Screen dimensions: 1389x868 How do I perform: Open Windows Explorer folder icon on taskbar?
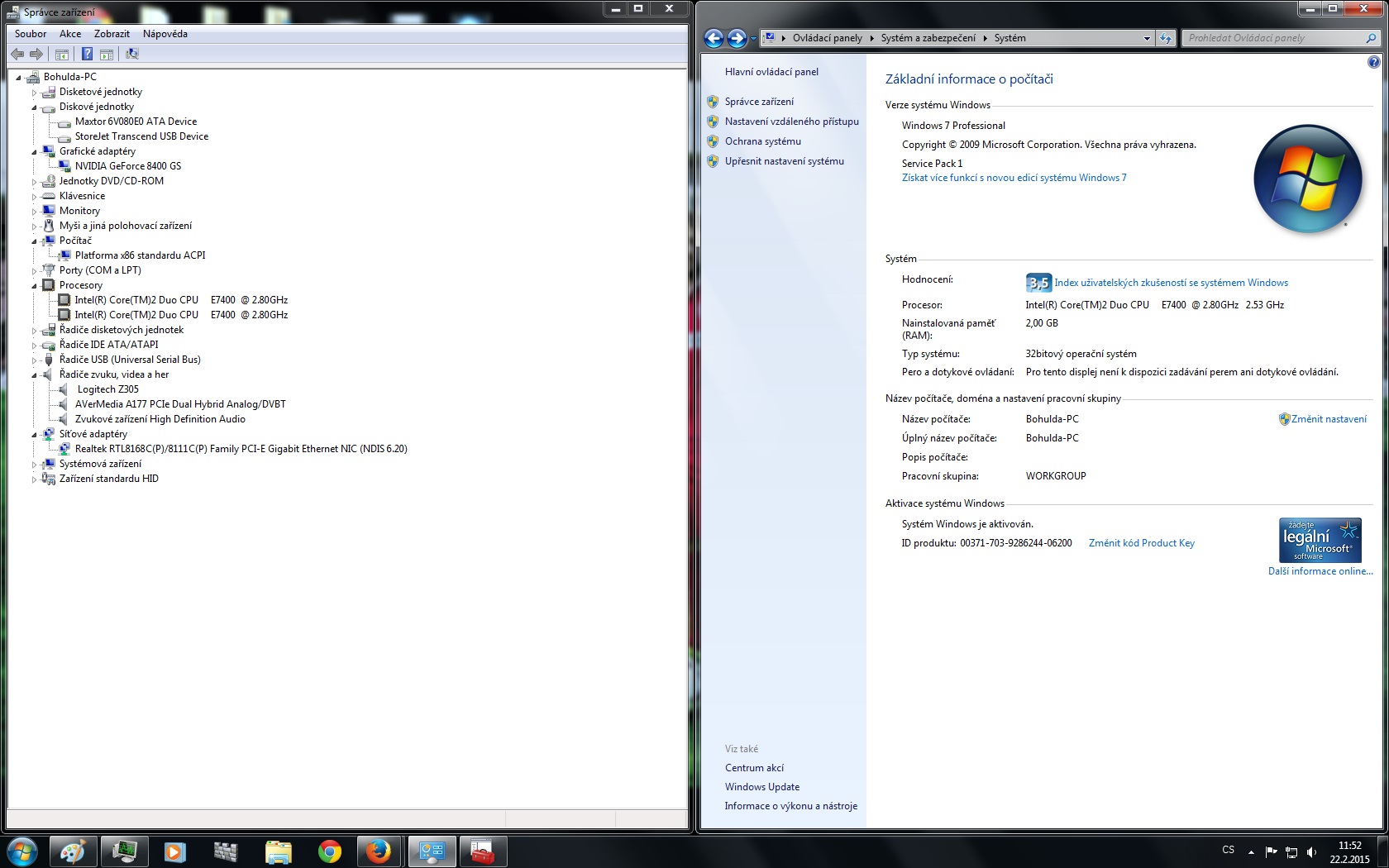(x=278, y=851)
